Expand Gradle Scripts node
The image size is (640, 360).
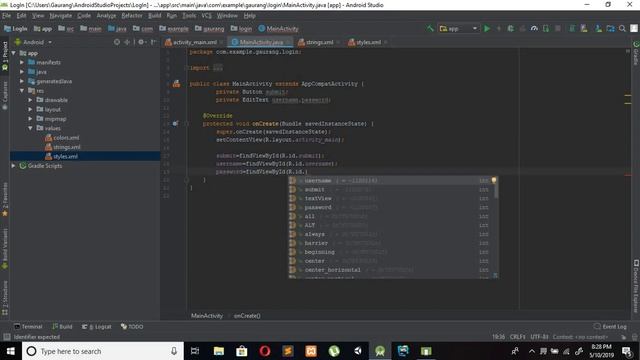13,166
